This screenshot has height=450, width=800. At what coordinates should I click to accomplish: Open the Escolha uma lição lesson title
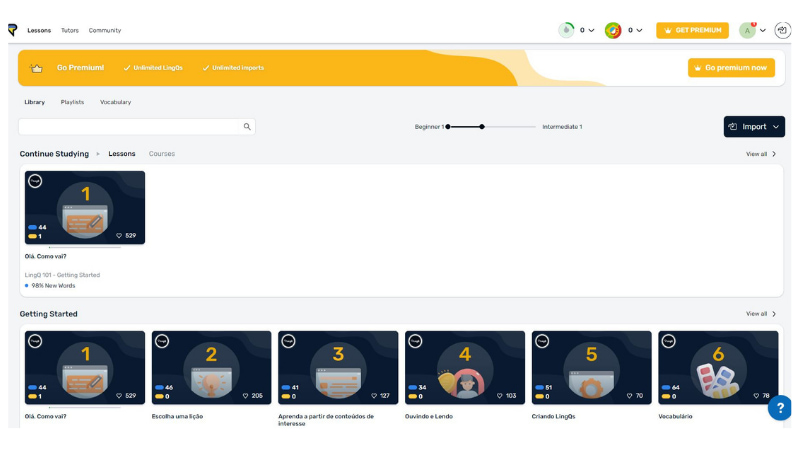(x=177, y=416)
